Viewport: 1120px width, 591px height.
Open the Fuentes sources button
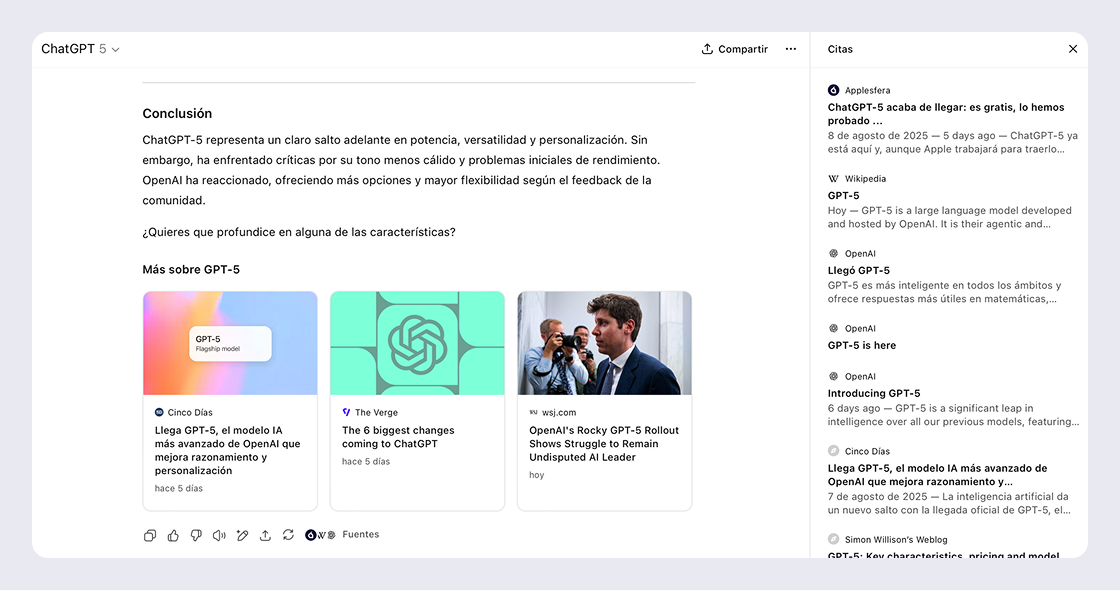tap(342, 535)
